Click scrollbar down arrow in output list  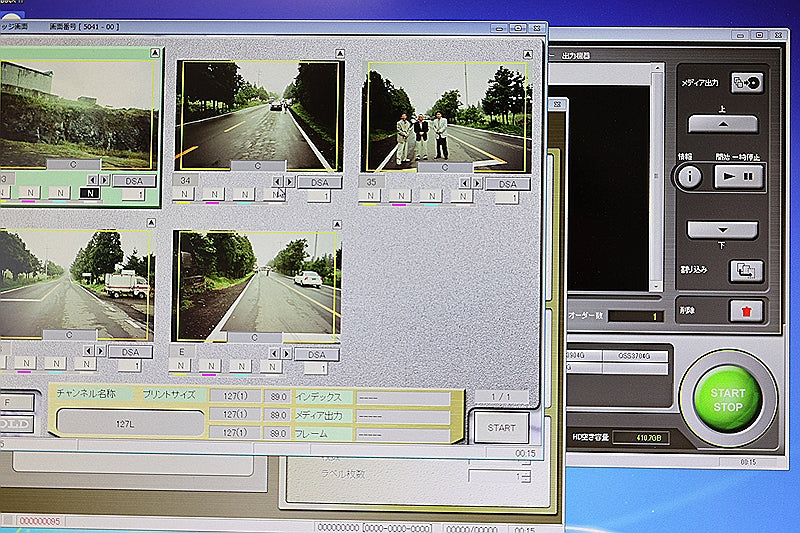tap(657, 286)
